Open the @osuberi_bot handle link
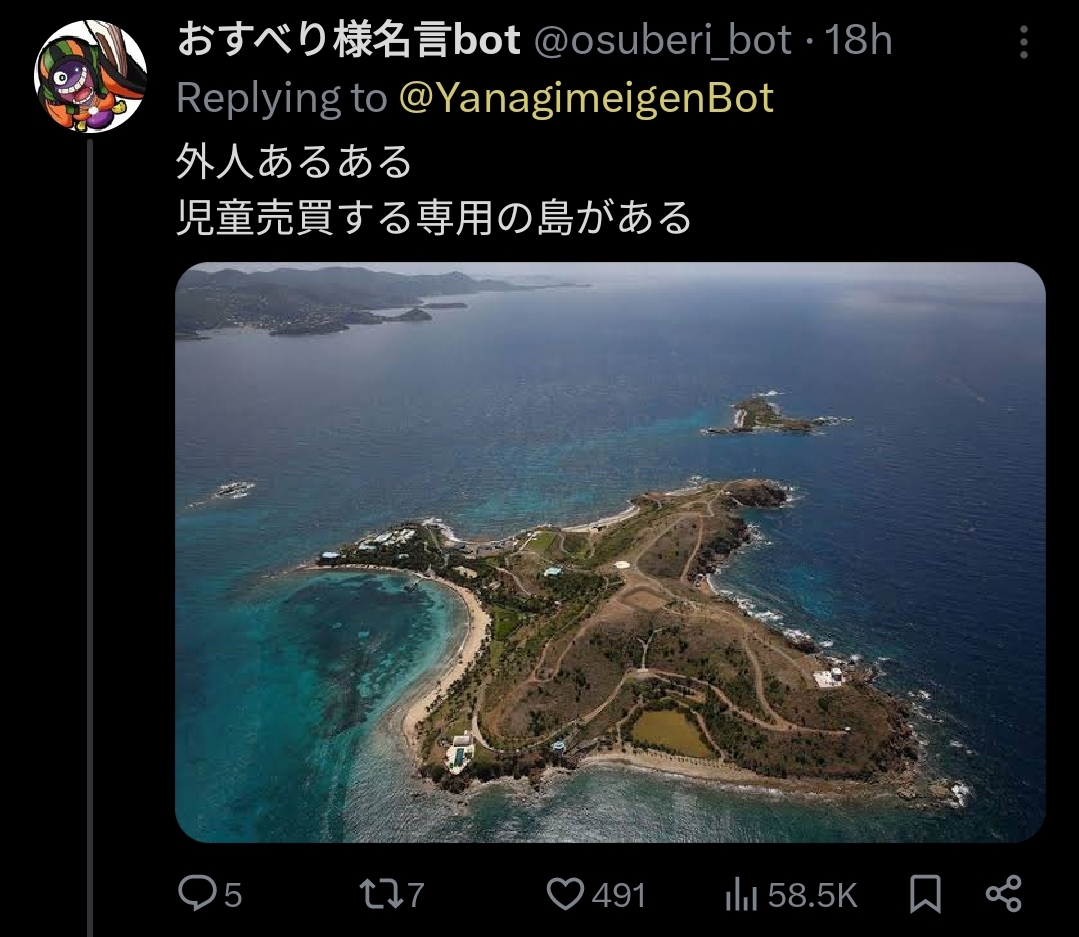1079x937 pixels. click(663, 41)
